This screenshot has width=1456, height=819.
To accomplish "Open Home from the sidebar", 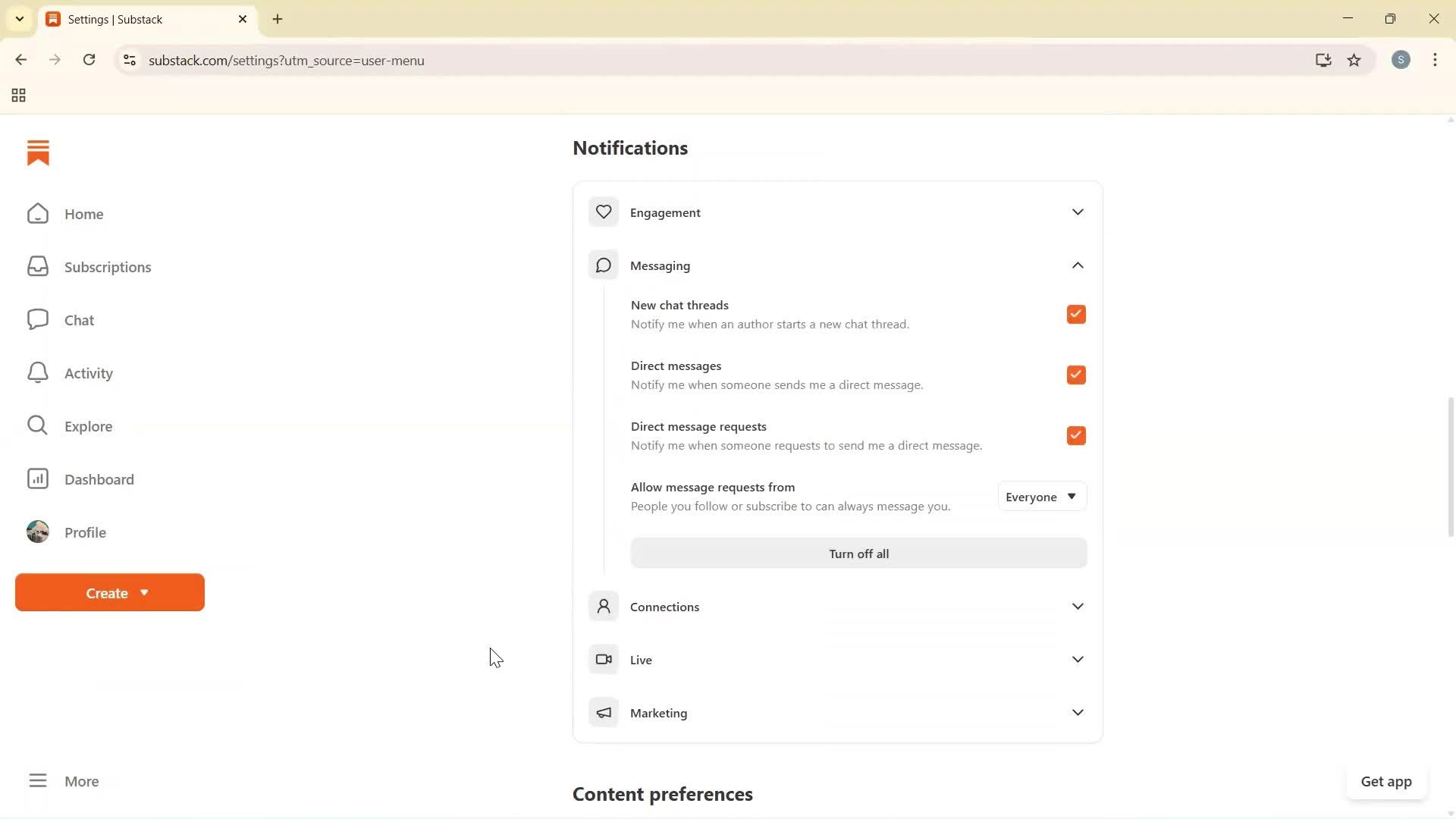I will click(x=84, y=214).
